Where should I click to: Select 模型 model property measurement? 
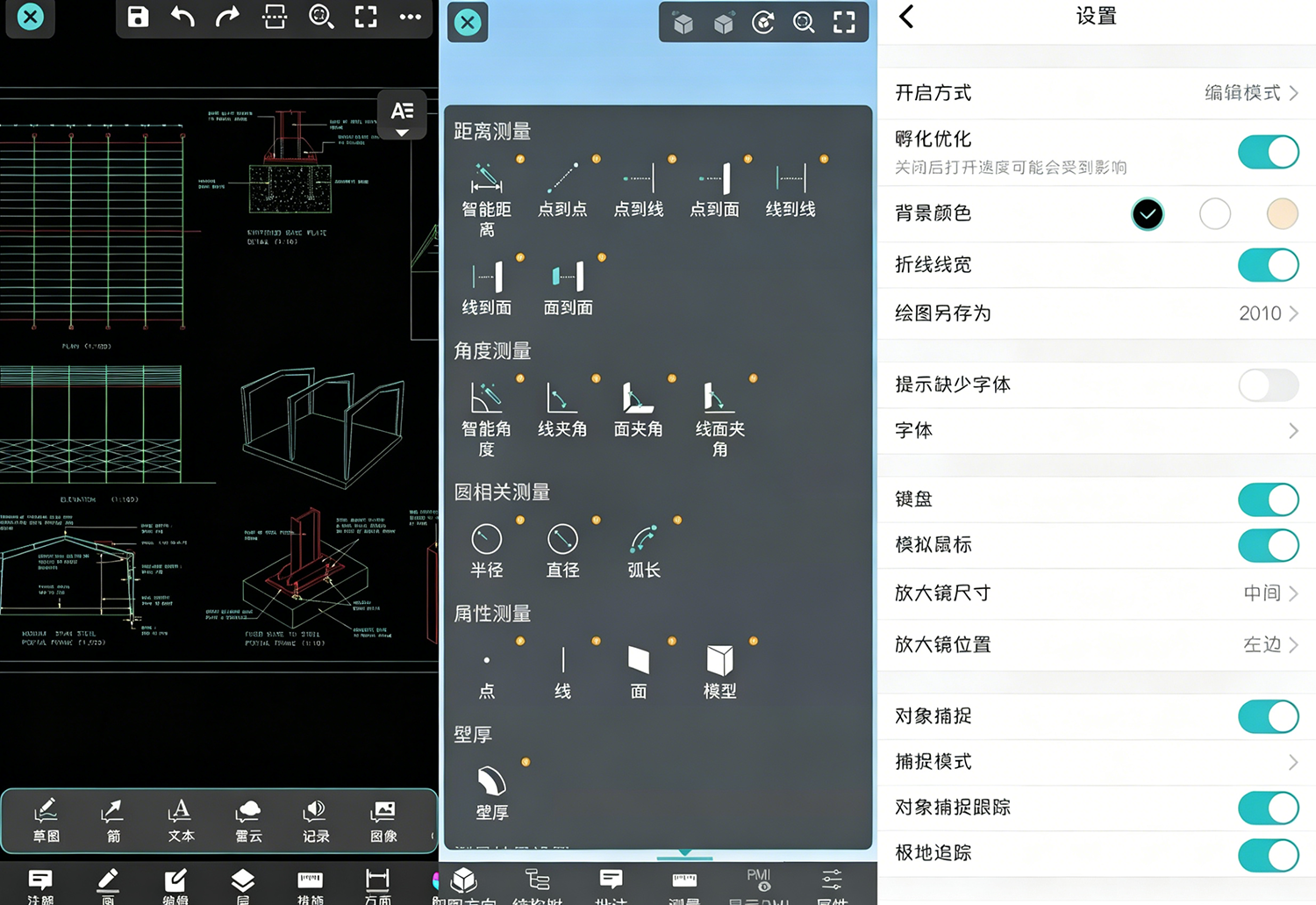(x=720, y=672)
